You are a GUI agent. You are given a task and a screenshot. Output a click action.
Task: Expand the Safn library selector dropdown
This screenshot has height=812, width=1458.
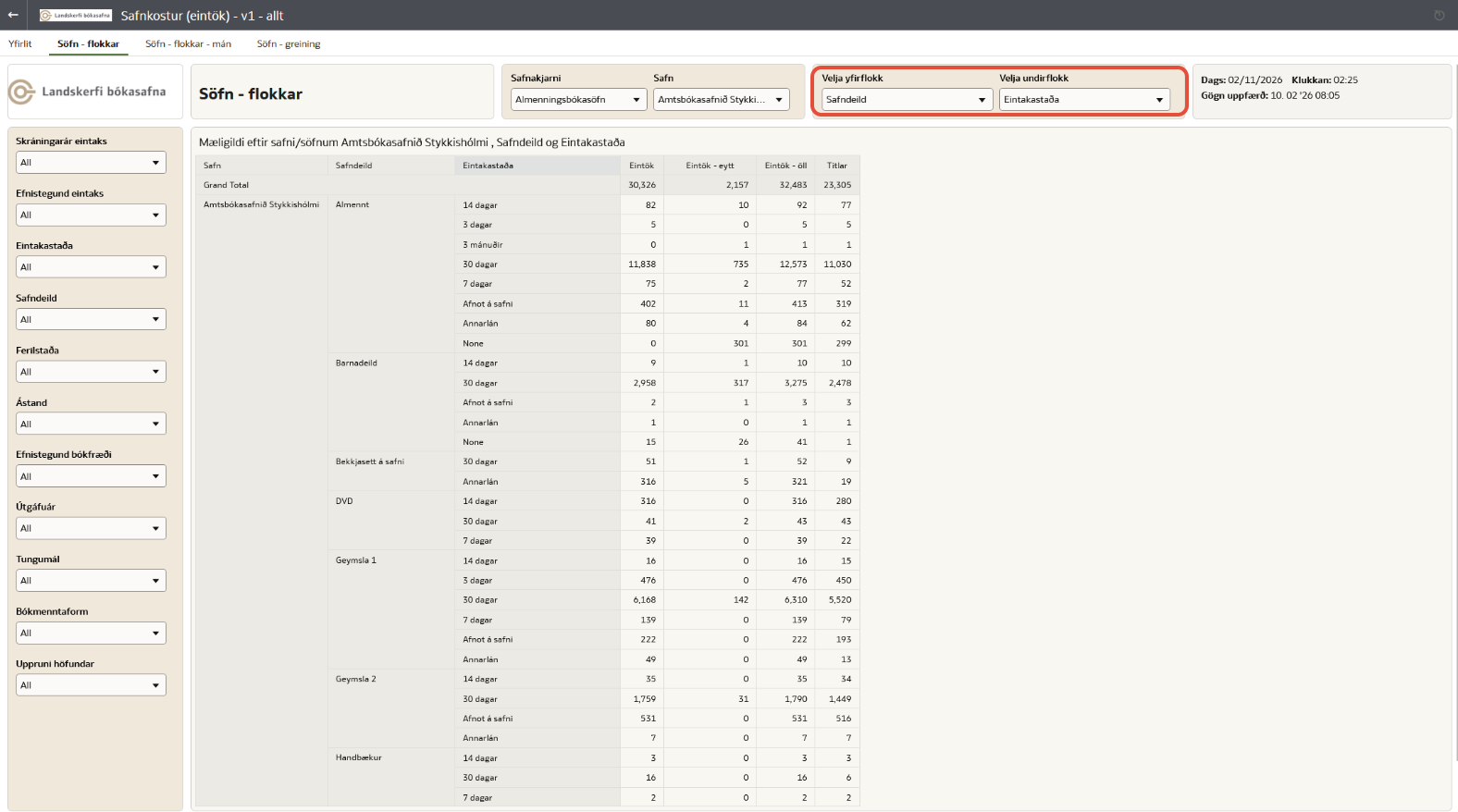click(x=721, y=100)
